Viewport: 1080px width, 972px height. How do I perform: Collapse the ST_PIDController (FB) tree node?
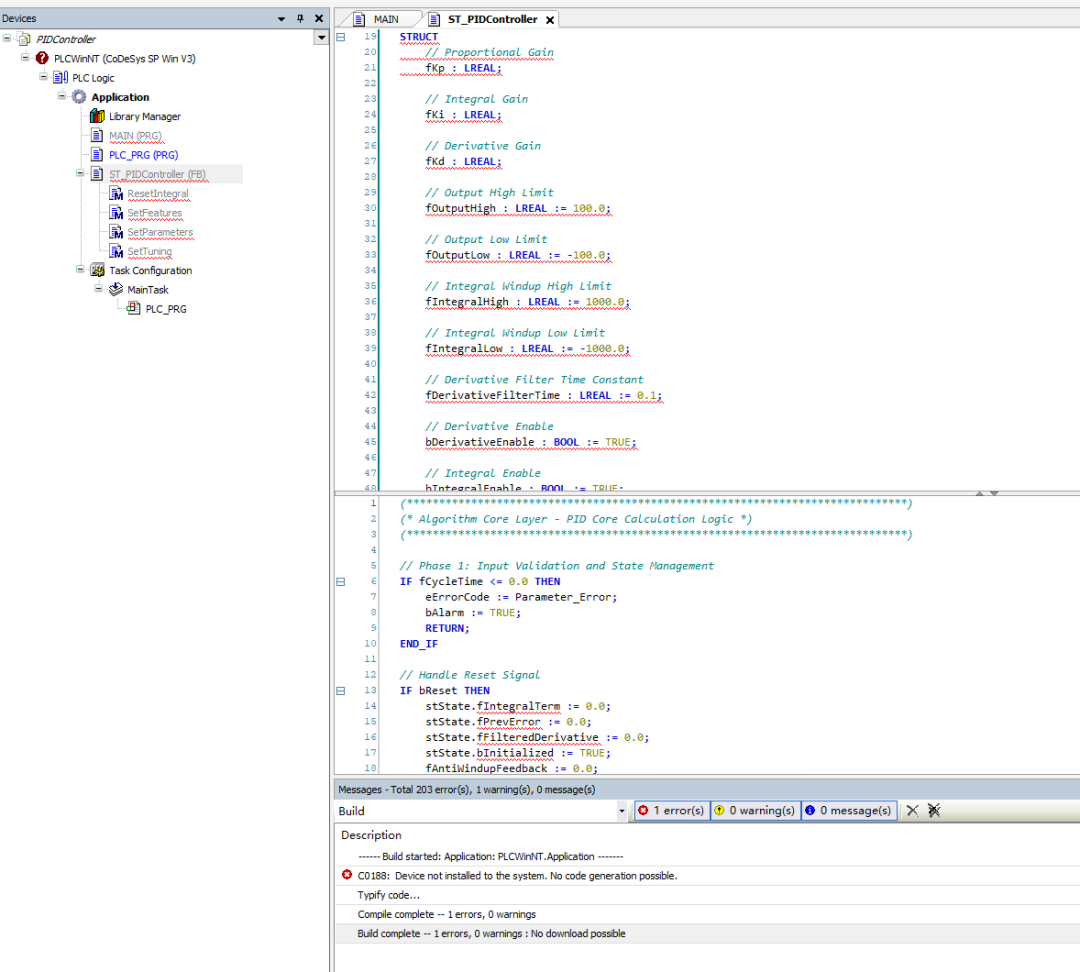tap(80, 174)
